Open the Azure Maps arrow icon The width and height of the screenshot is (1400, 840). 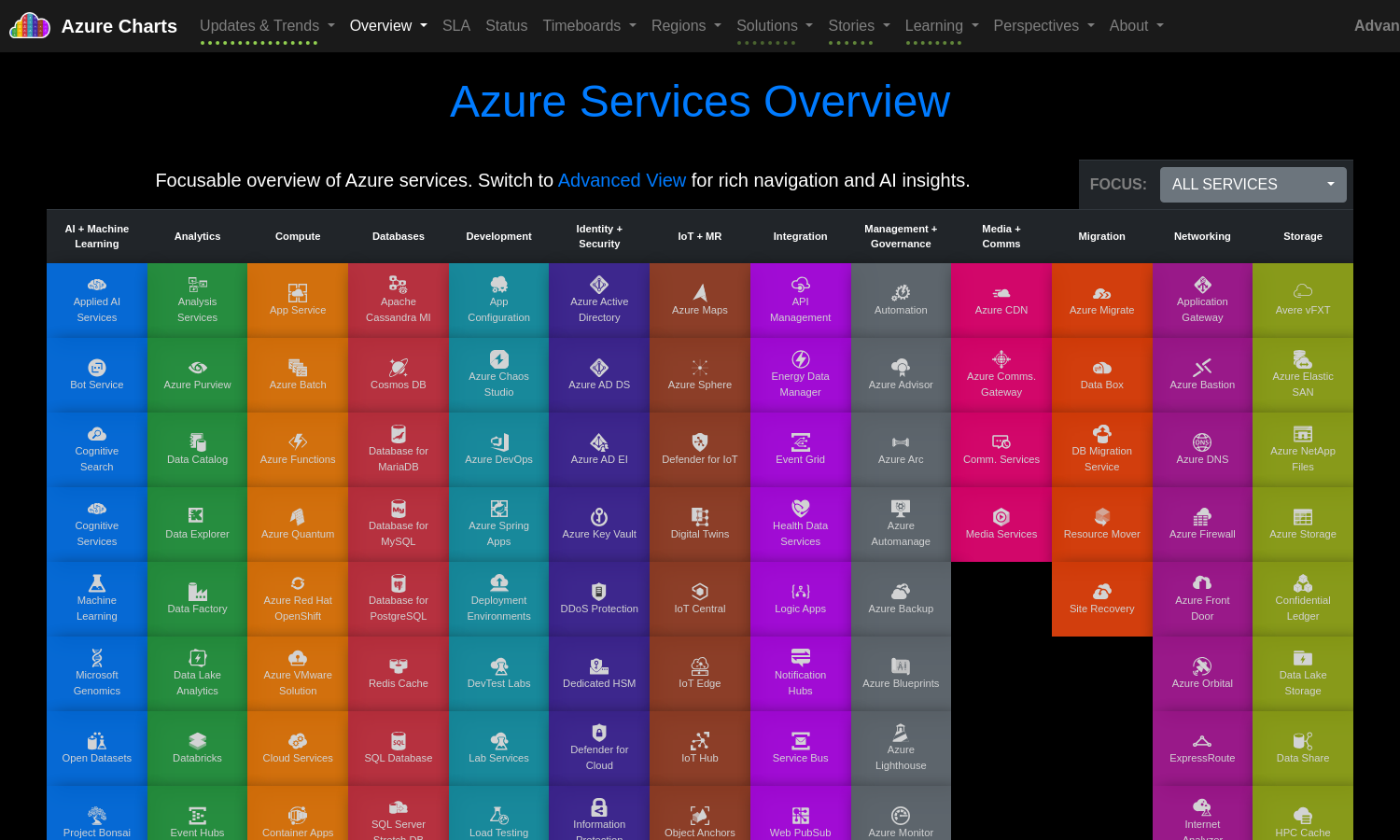pos(700,293)
